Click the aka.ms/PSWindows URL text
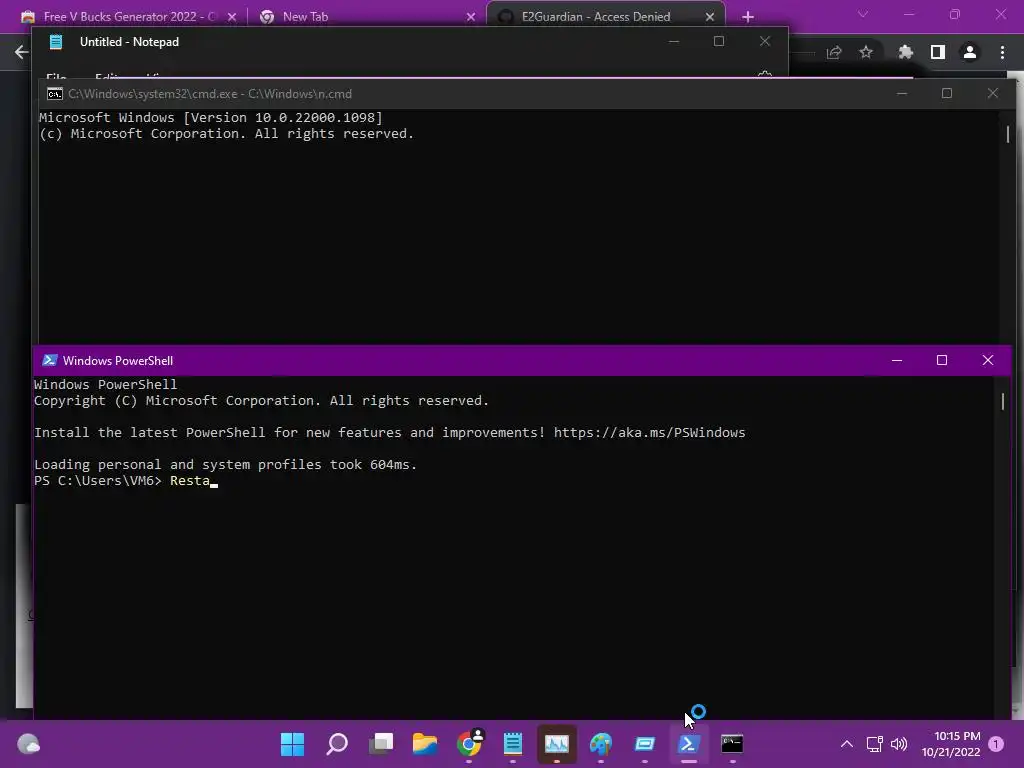Image resolution: width=1024 pixels, height=768 pixels. pyautogui.click(x=649, y=432)
